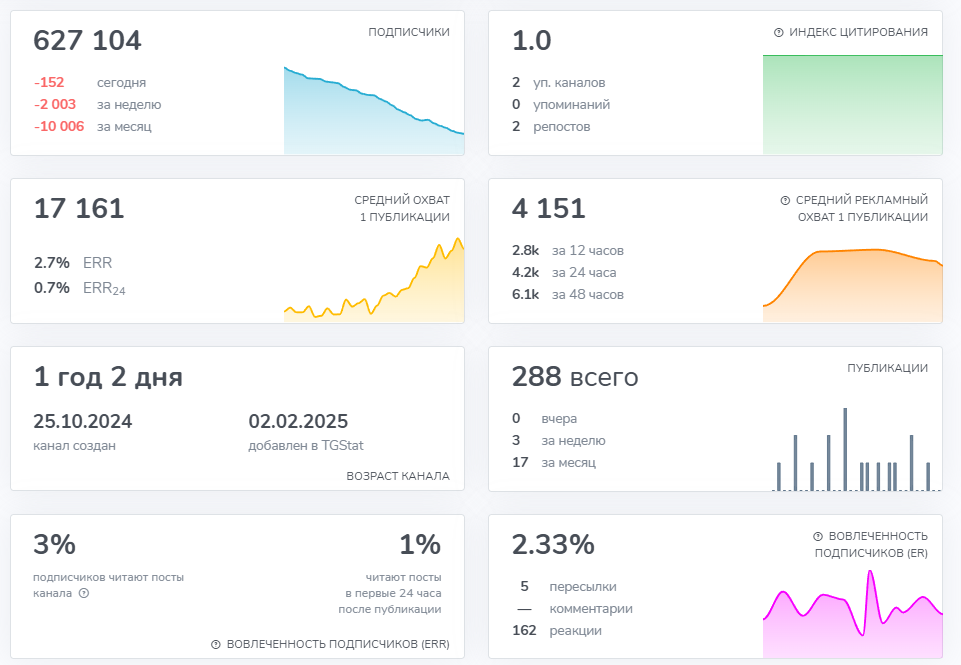
Task: Open the orange advertising reach chart
Action: coord(853,286)
